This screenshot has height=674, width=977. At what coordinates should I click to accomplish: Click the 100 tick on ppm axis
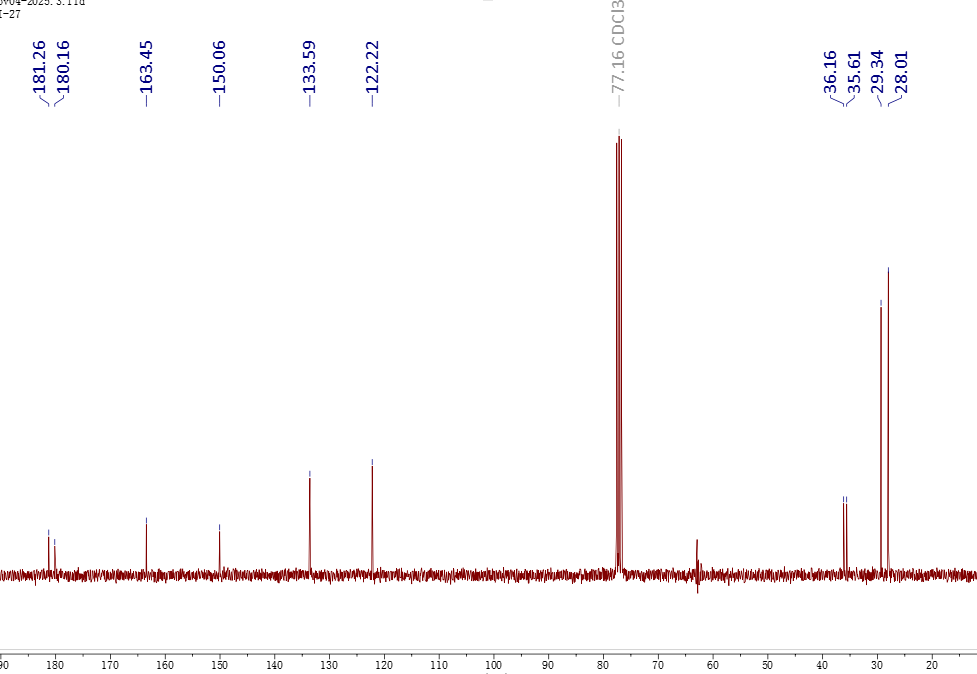coord(493,664)
